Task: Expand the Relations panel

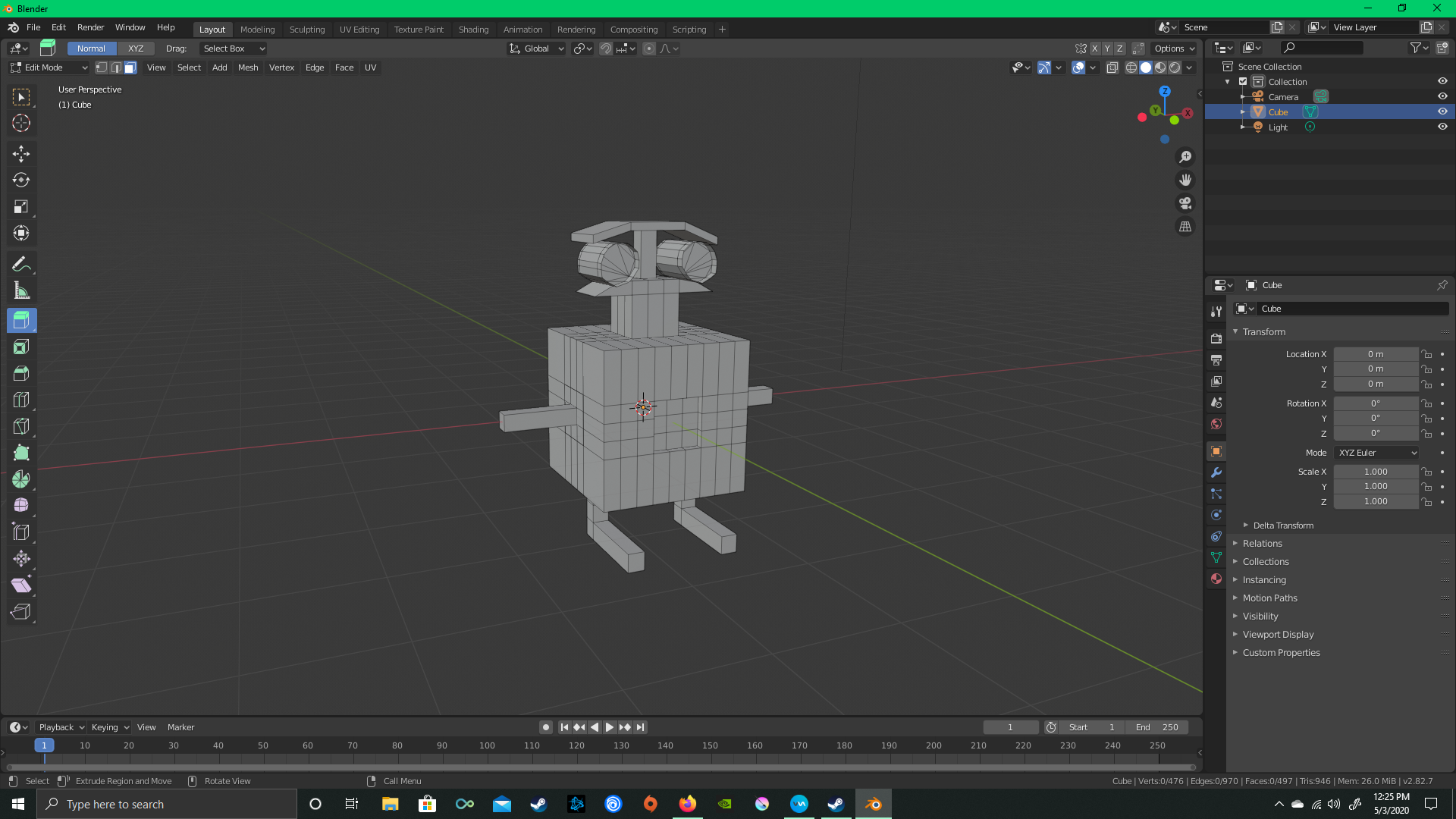Action: pyautogui.click(x=1262, y=544)
